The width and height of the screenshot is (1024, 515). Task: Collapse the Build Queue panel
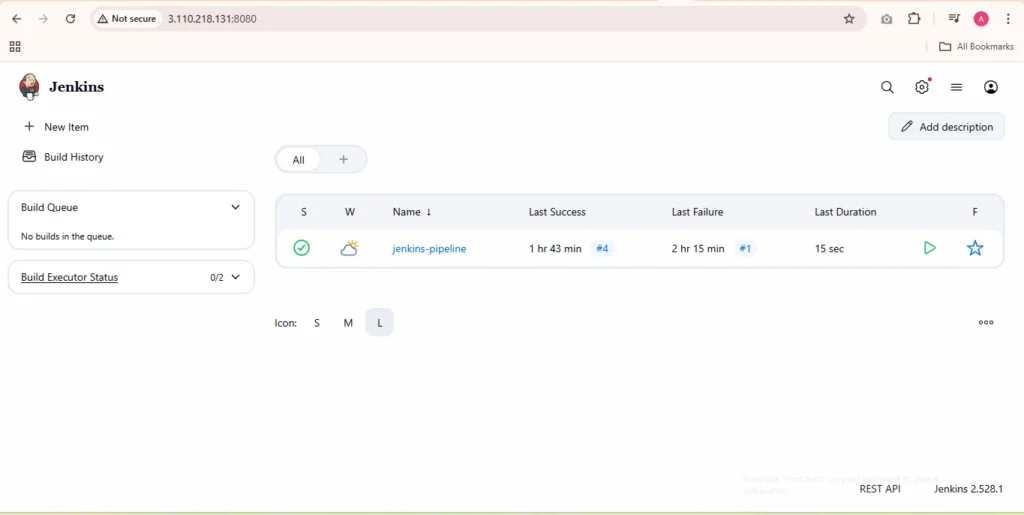click(x=235, y=207)
